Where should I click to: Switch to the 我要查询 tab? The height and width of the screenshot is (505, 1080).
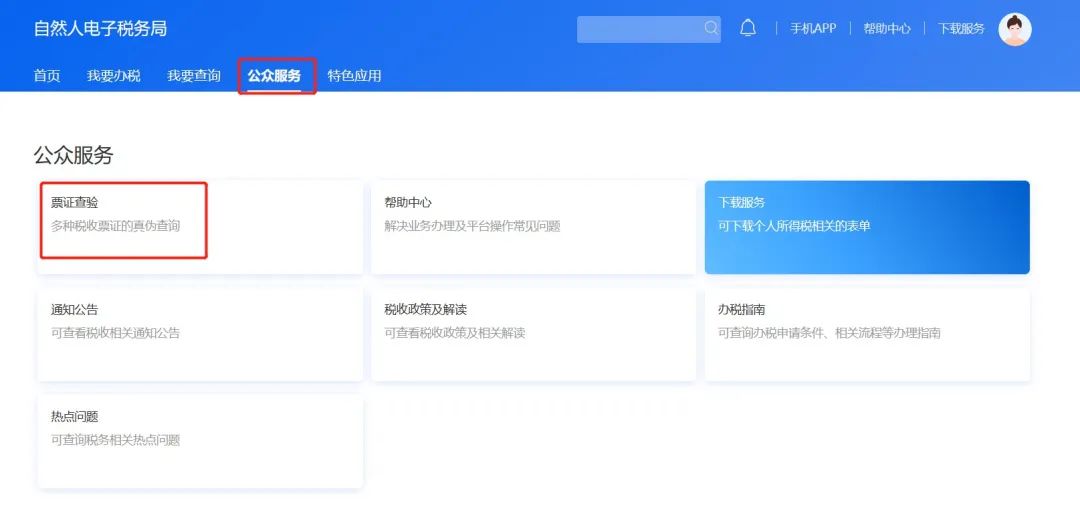tap(194, 76)
